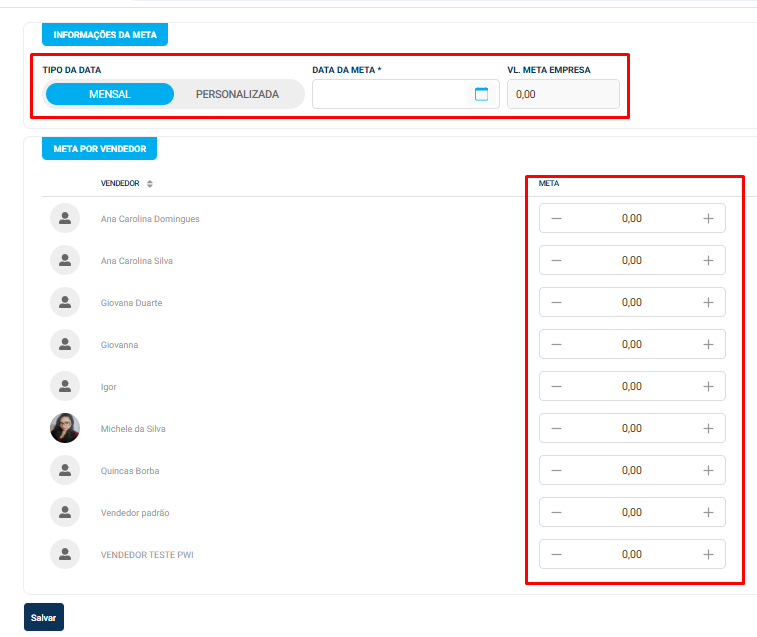Decrease the goal for VENDEDOR TESTE PWI
The height and width of the screenshot is (637, 757).
(x=556, y=554)
